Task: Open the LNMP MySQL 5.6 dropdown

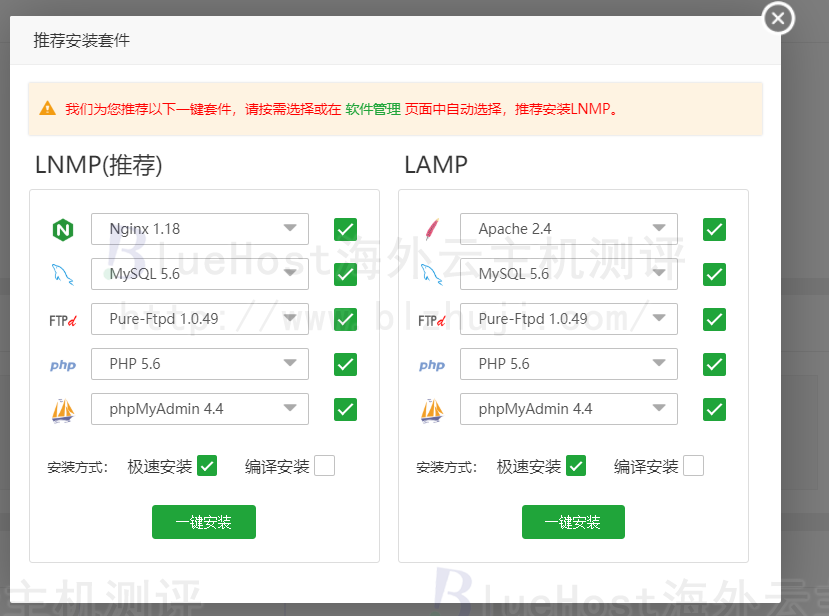Action: click(200, 274)
